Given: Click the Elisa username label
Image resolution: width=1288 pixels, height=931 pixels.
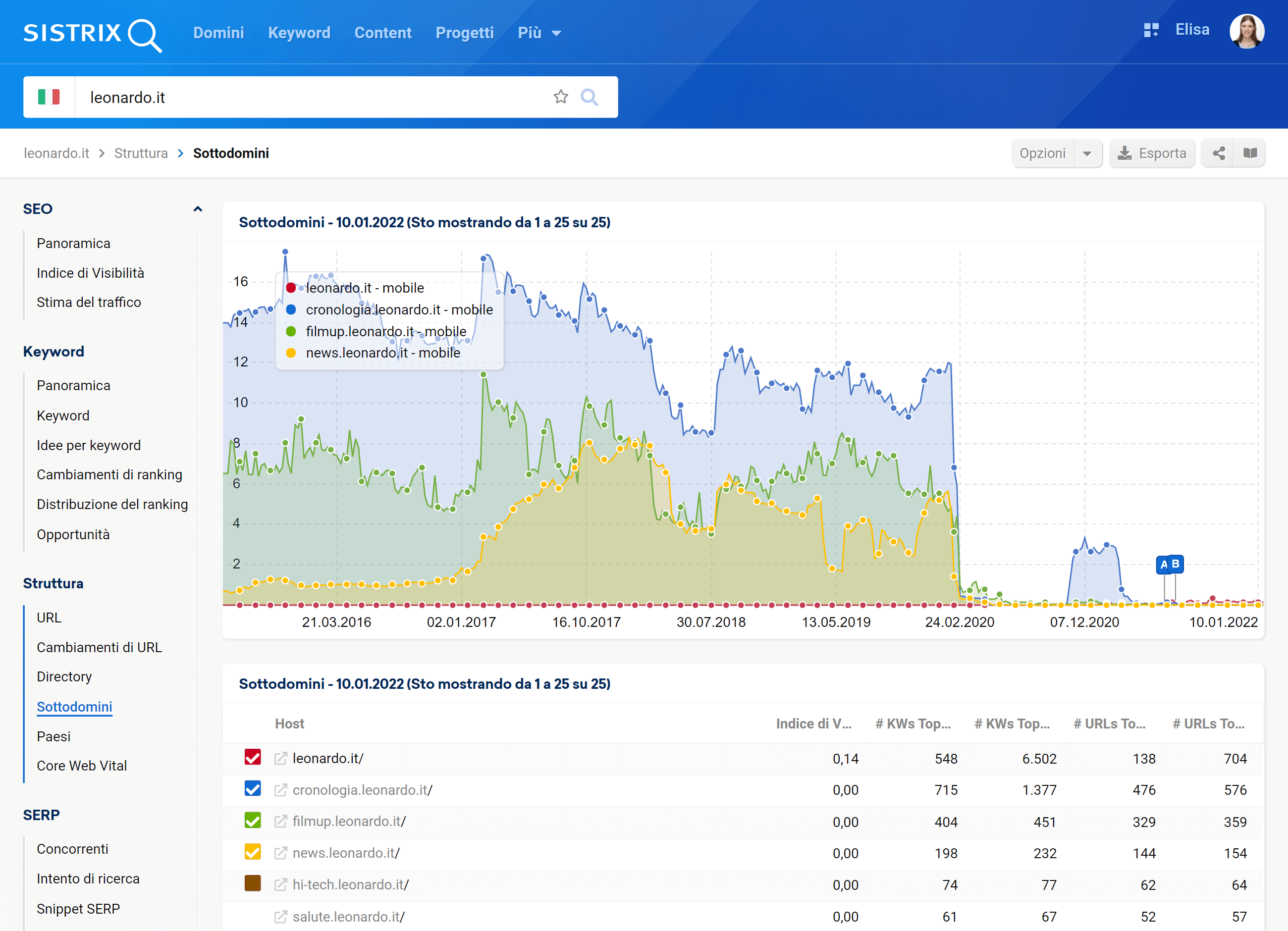Looking at the screenshot, I should click(1192, 30).
